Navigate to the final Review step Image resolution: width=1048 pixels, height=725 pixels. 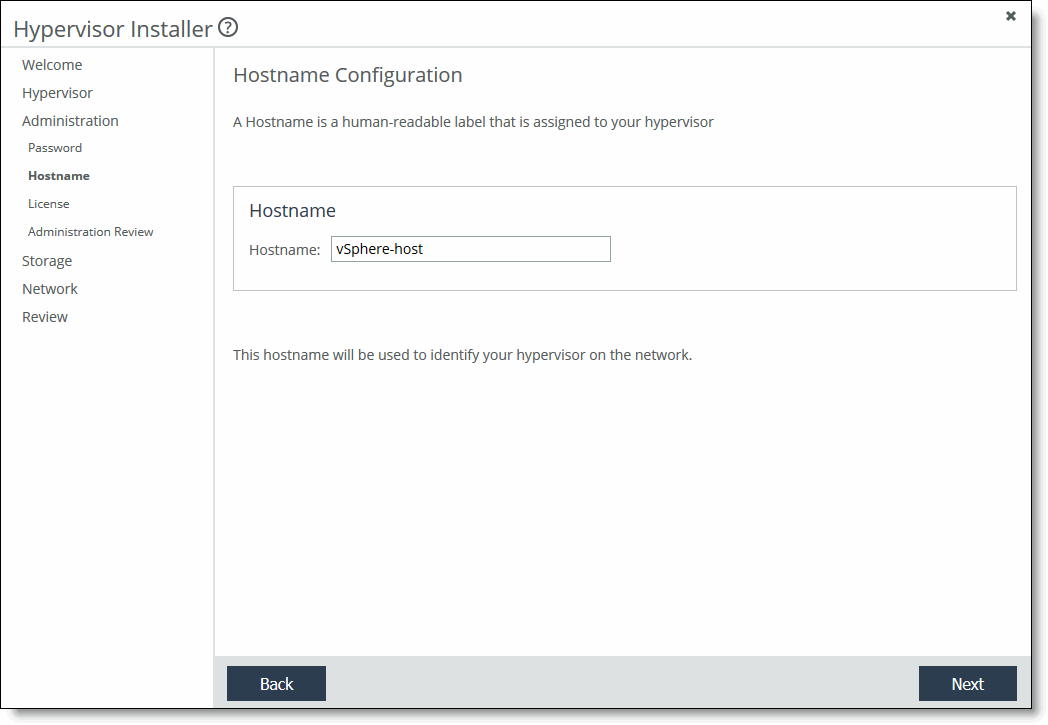pos(45,317)
